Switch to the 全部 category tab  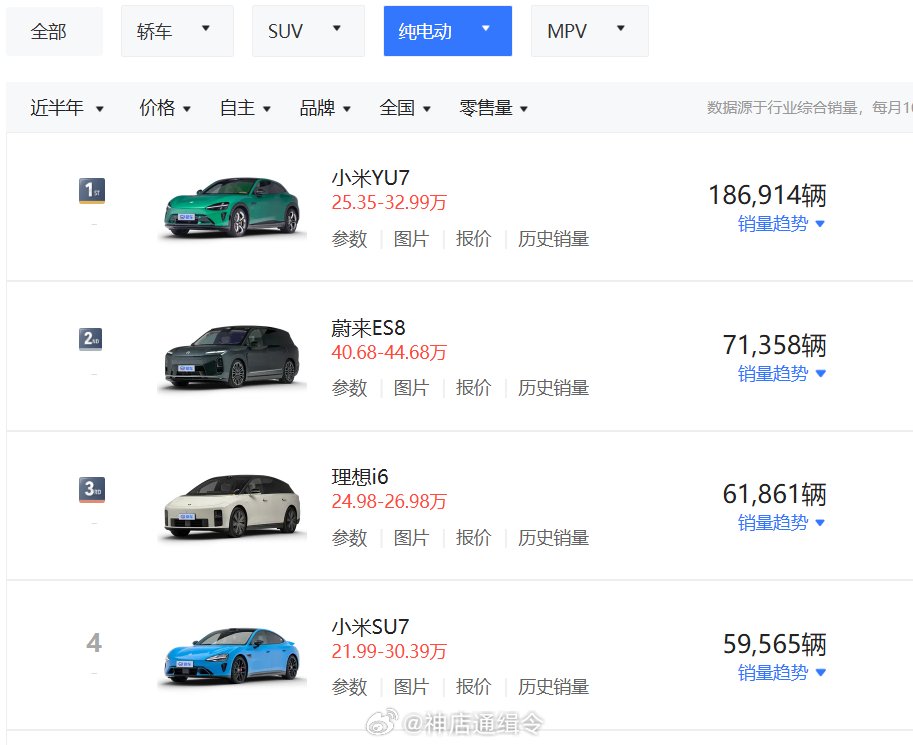pos(54,31)
